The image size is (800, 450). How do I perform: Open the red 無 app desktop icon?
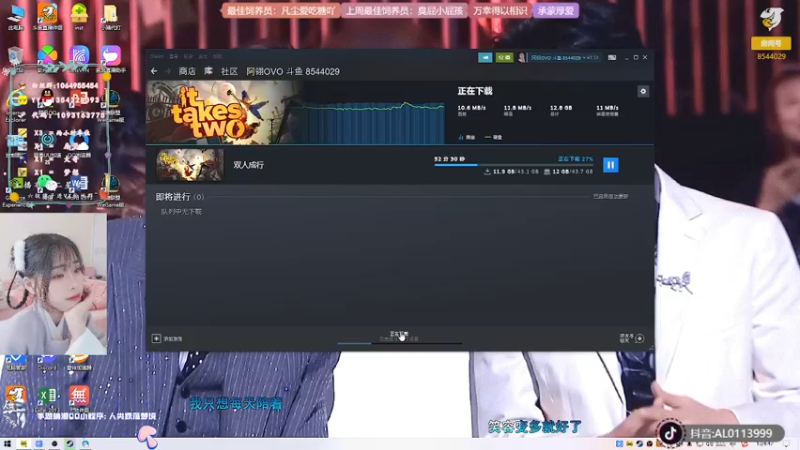click(79, 397)
